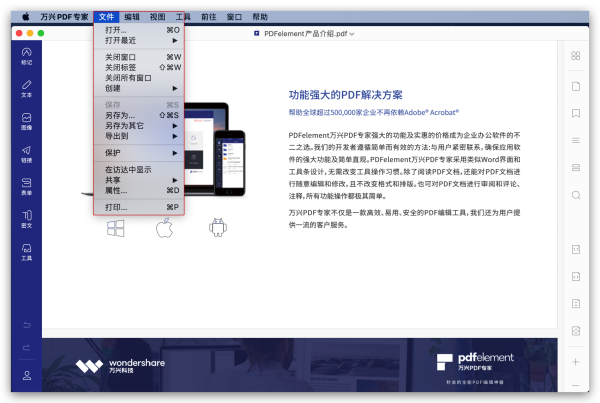Open the 标记 markup tool in sidebar
This screenshot has width=600, height=403.
(26, 56)
